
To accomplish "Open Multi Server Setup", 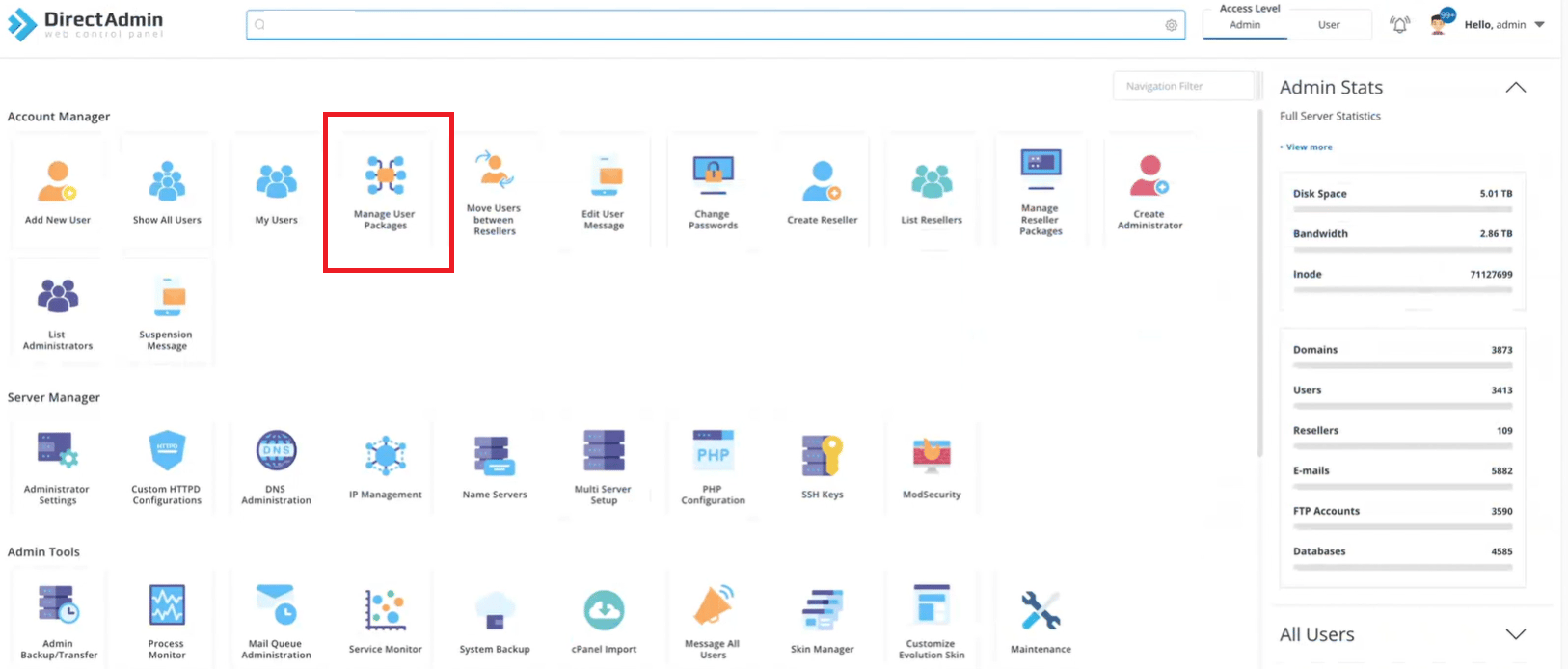I will [604, 467].
